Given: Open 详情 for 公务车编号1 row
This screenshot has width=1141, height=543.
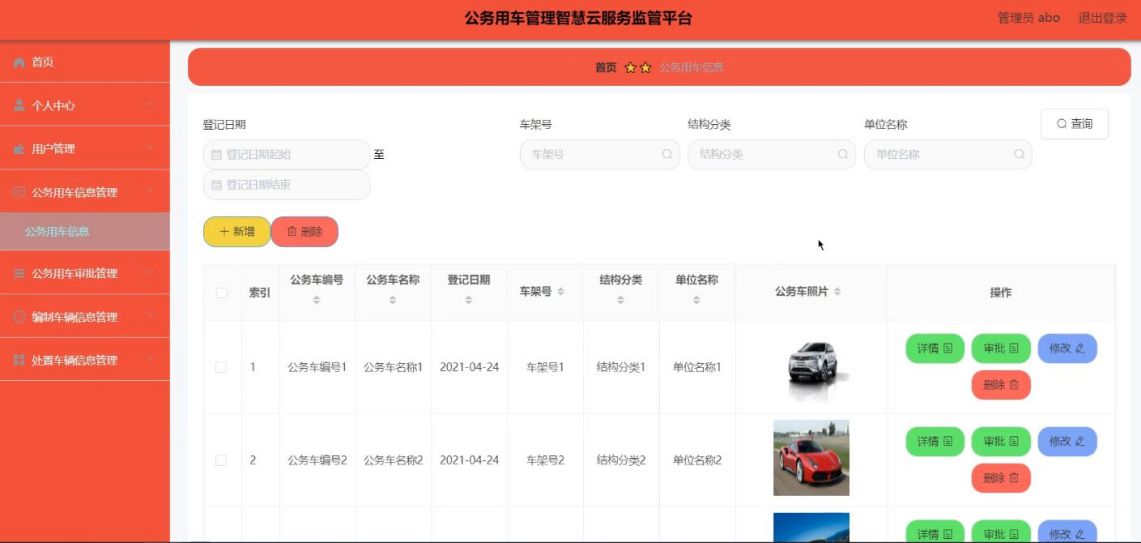Looking at the screenshot, I should [934, 349].
